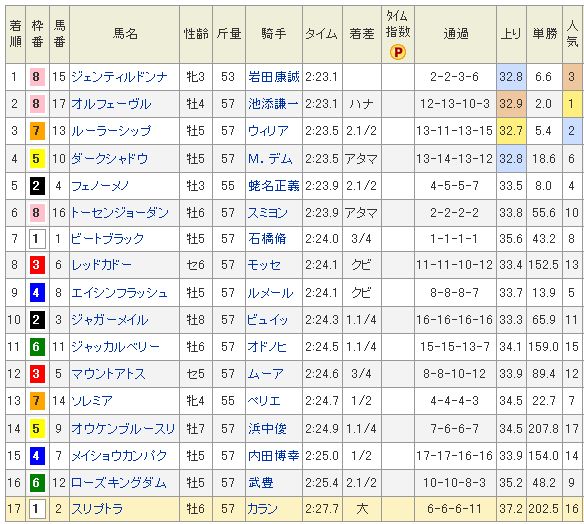
Task: Click the 着差 column header
Action: pyautogui.click(x=362, y=34)
